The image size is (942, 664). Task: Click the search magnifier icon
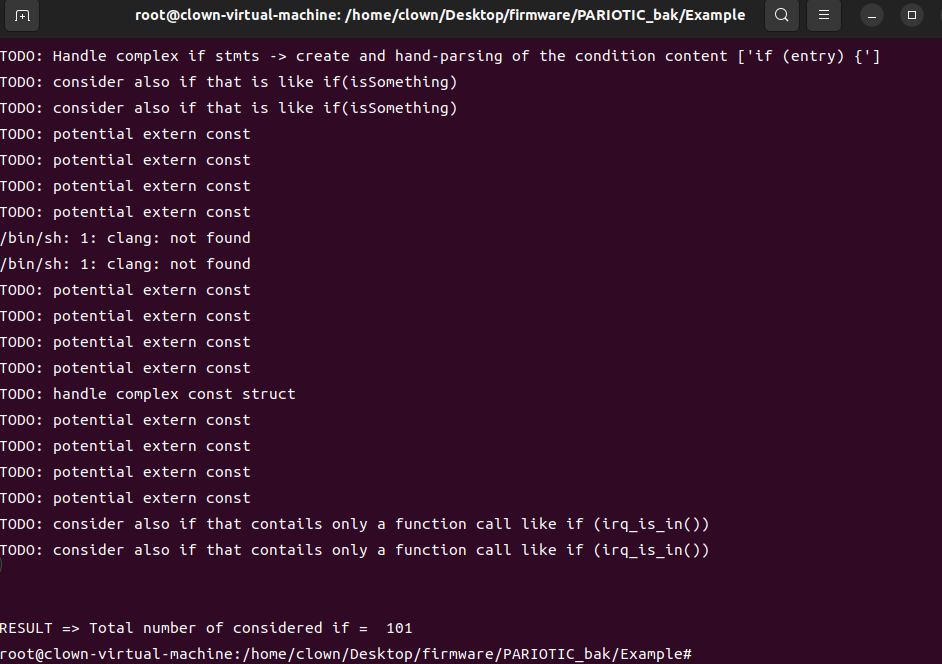coord(782,16)
